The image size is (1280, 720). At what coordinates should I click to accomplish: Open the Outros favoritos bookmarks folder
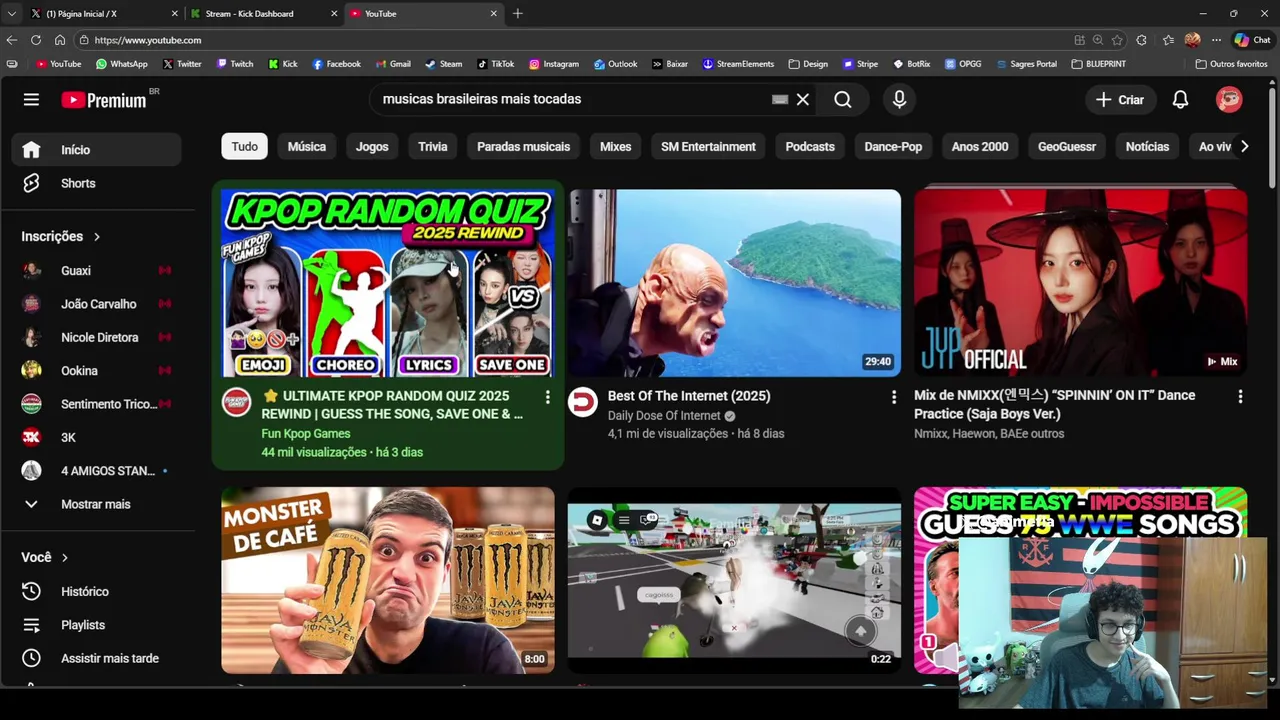point(1231,64)
